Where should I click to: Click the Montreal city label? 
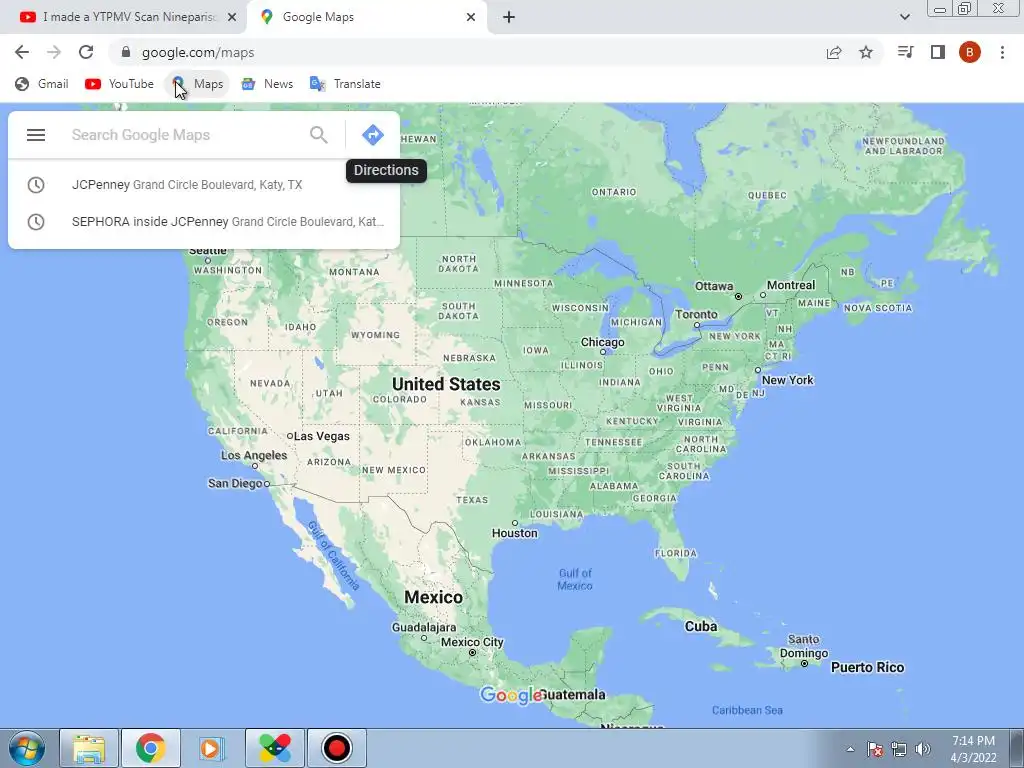point(791,285)
